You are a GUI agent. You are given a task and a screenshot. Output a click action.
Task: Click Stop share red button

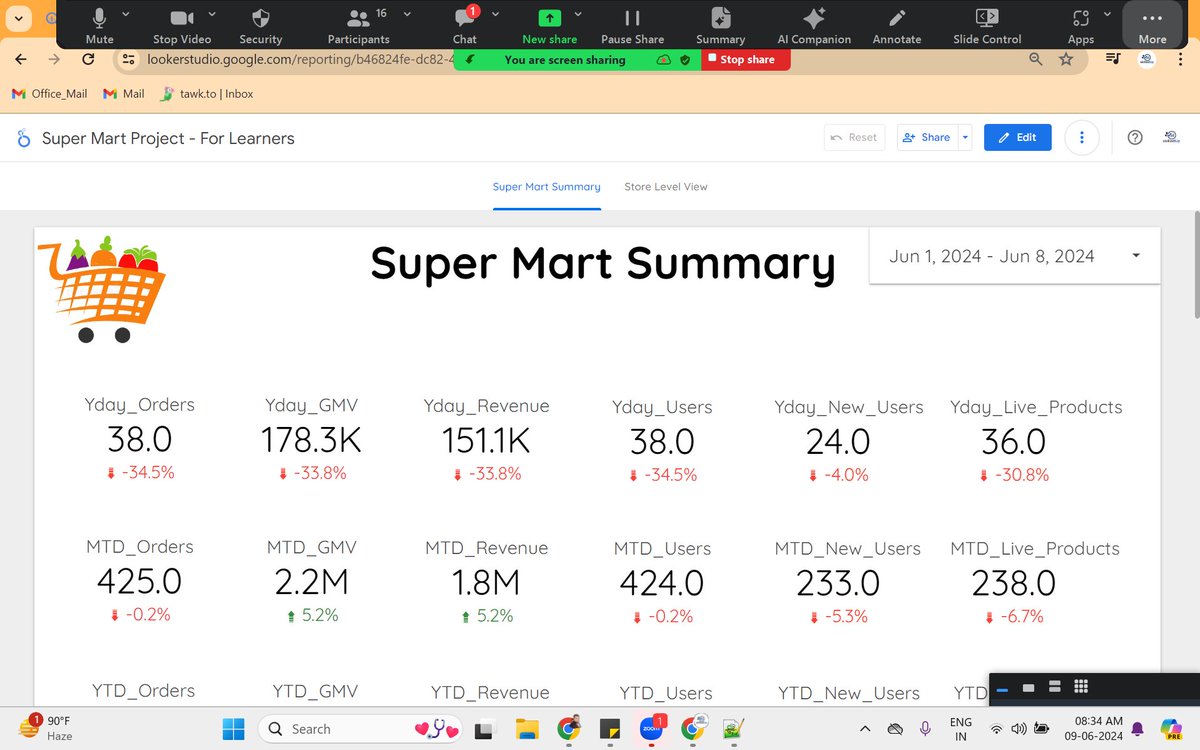click(746, 59)
